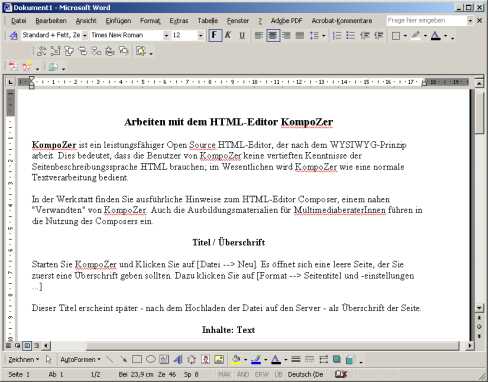
Task: Open the Dash Style options
Action: pos(309,359)
